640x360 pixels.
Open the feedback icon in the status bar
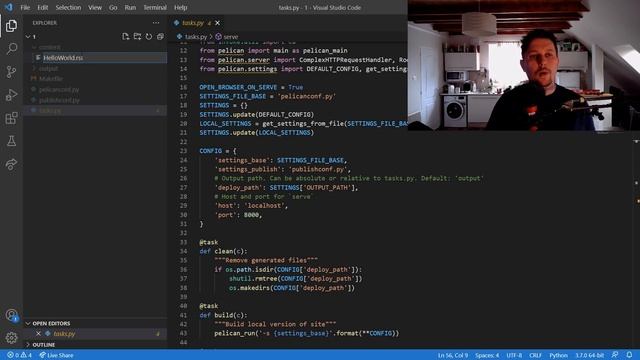pos(615,355)
